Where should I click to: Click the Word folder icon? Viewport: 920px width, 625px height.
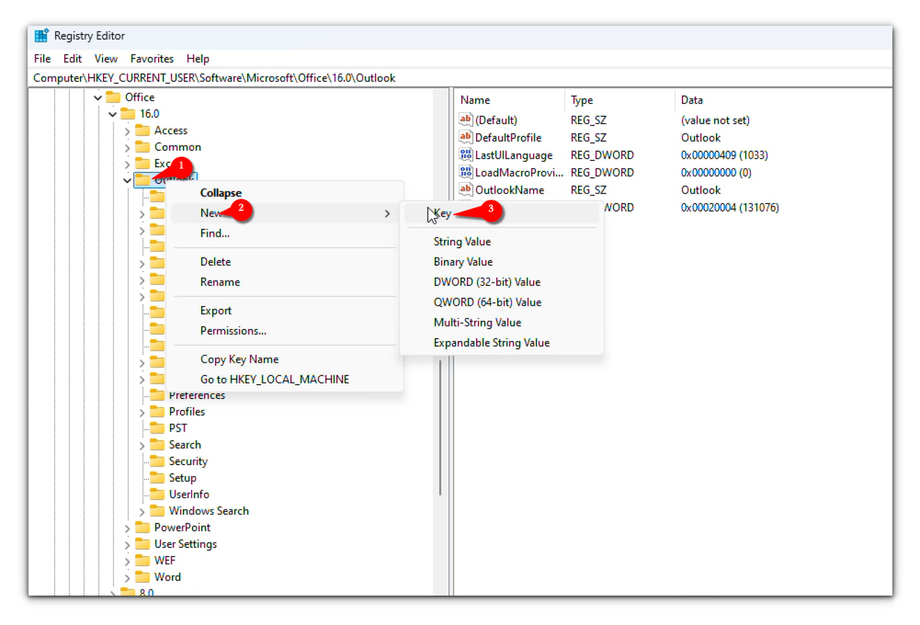point(143,576)
